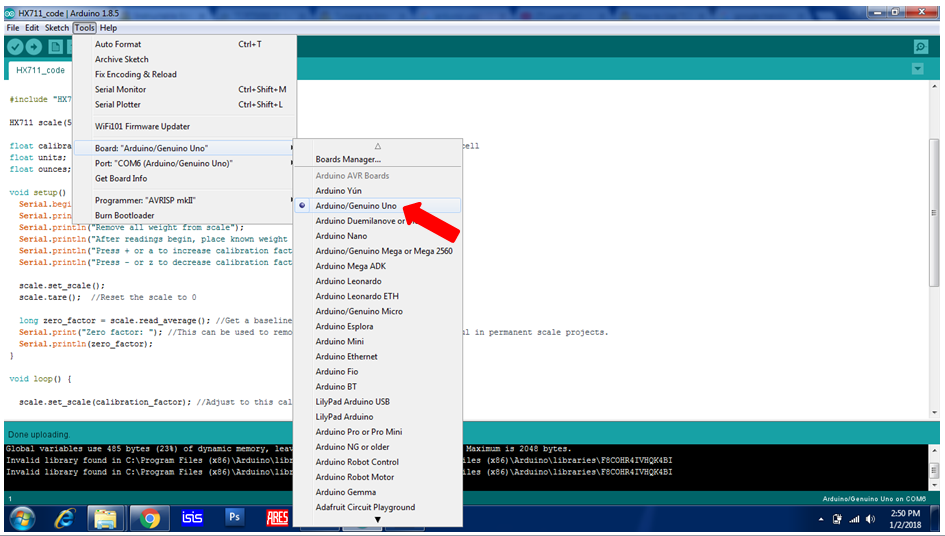945x536 pixels.
Task: Switch to HX711_code tab
Action: click(x=40, y=70)
